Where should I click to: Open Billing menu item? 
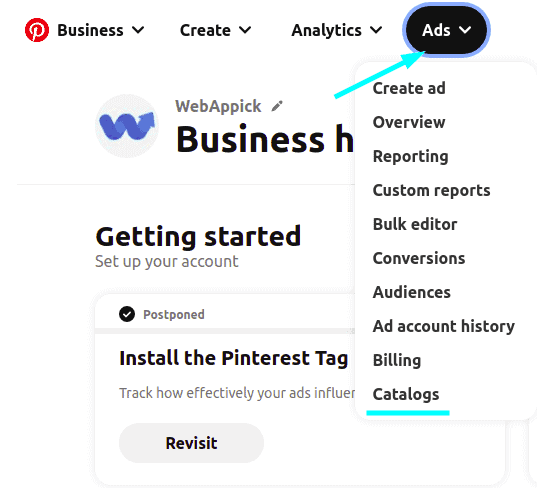click(397, 360)
